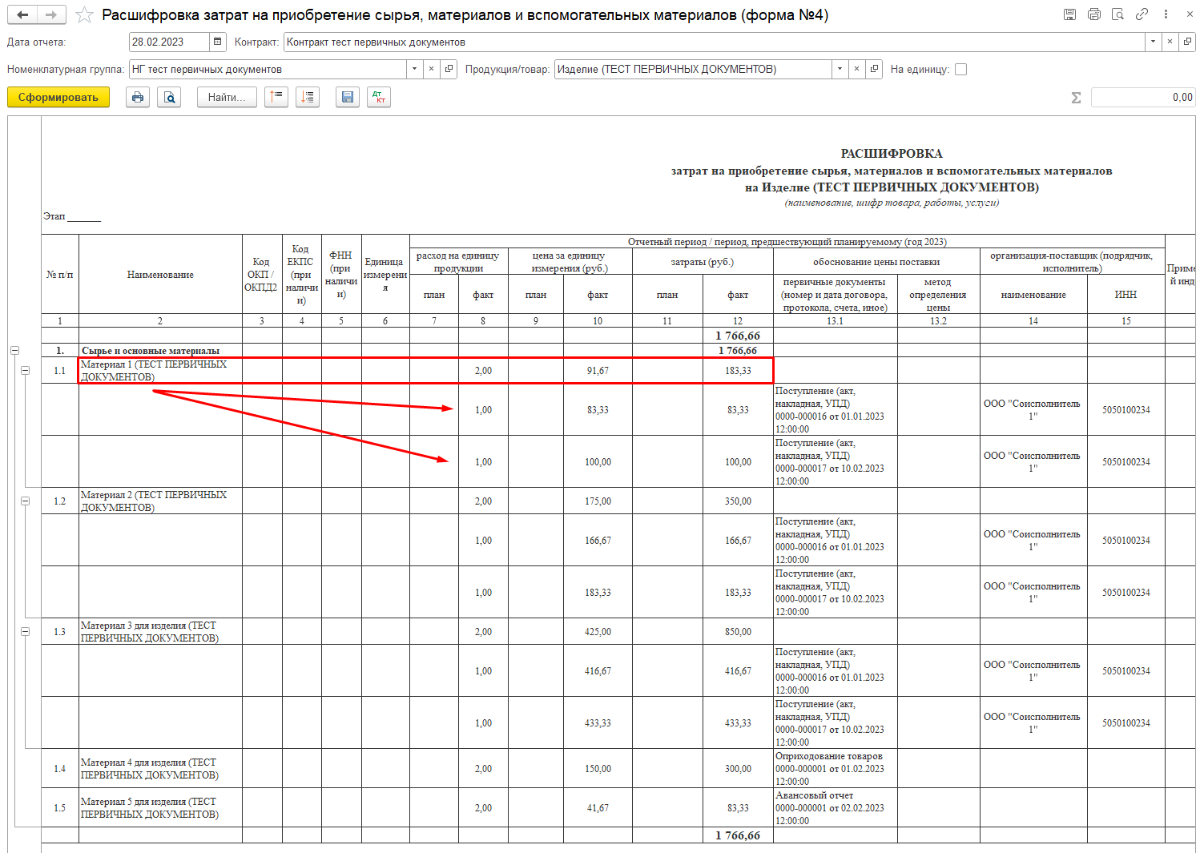
Task: Enable the 'На единицу' checkbox
Action: coord(961,70)
